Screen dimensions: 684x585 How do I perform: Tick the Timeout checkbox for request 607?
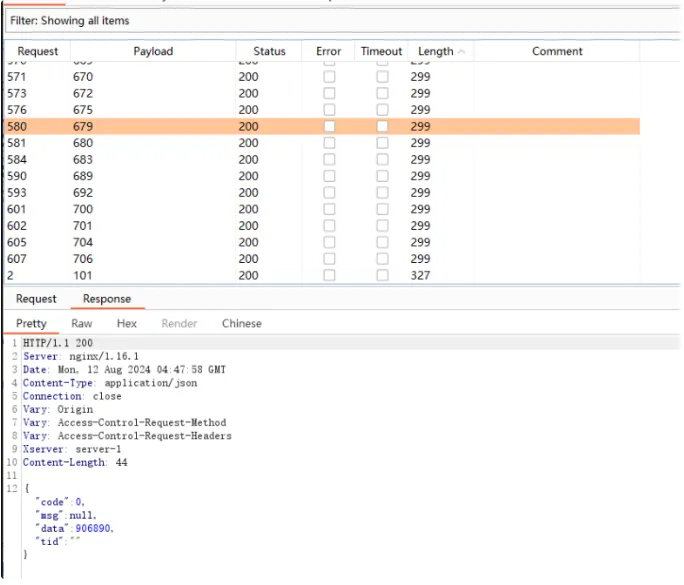382,259
